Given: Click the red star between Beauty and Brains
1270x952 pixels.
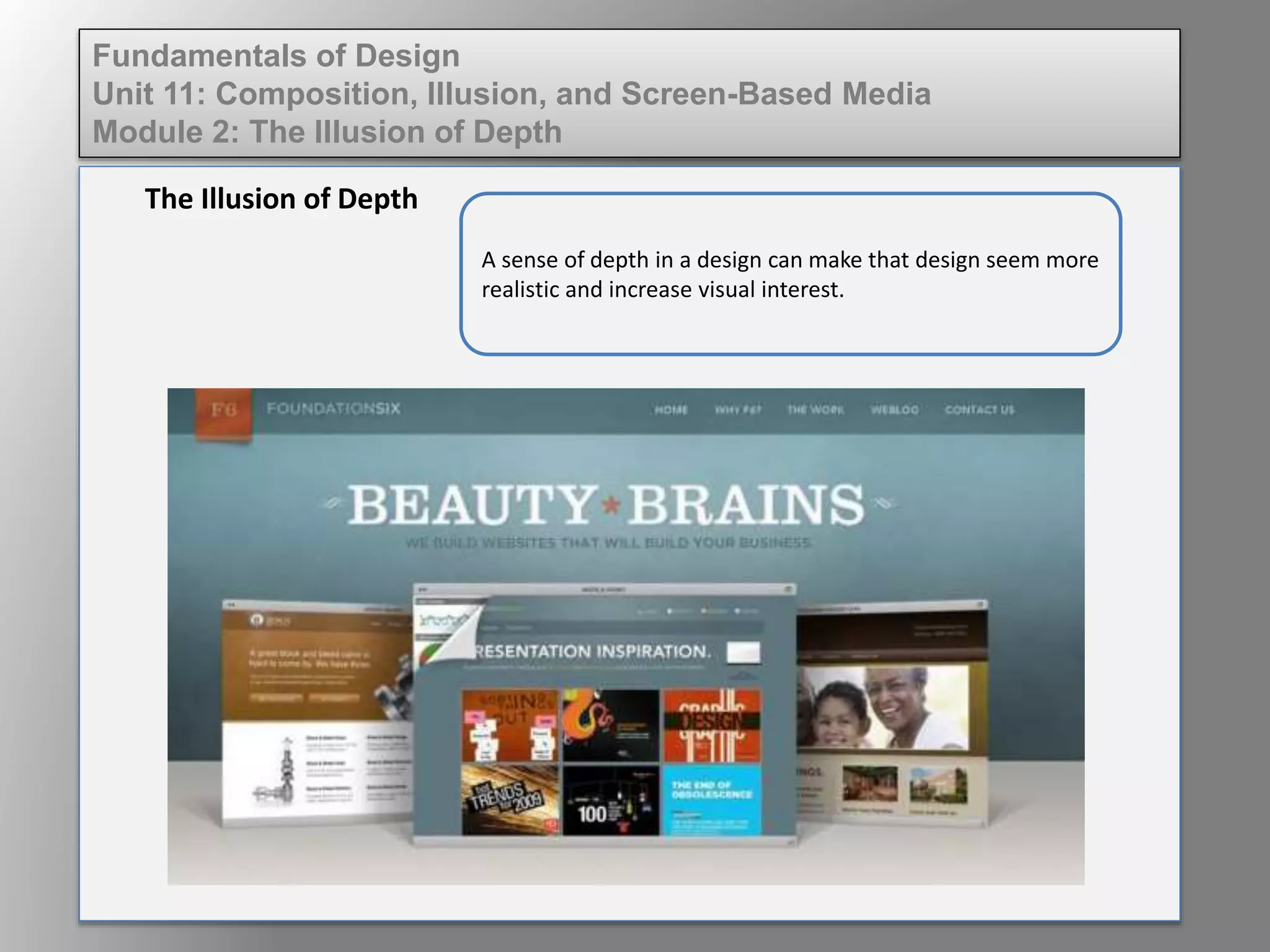Looking at the screenshot, I should [612, 505].
